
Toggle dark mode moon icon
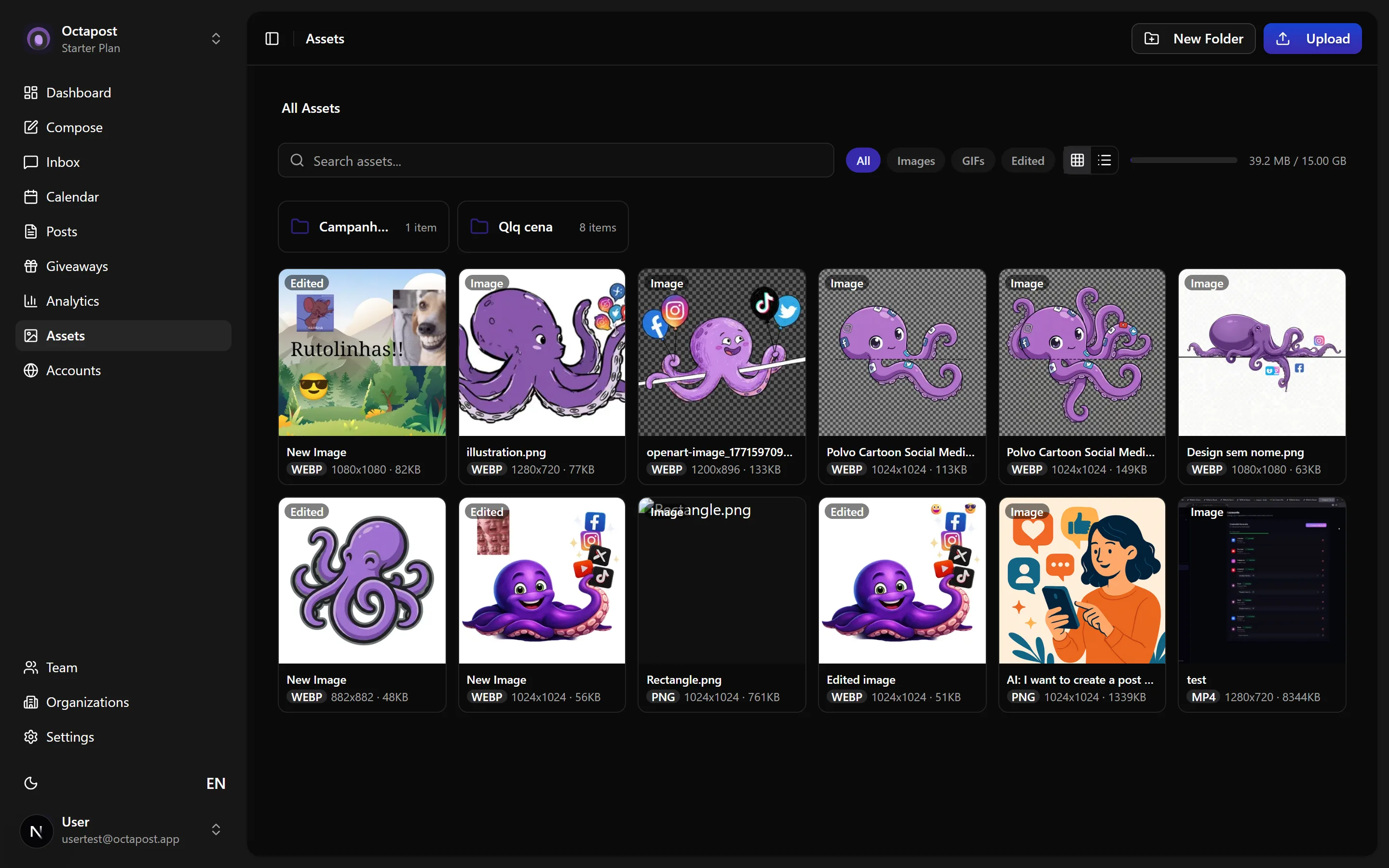coord(30,784)
